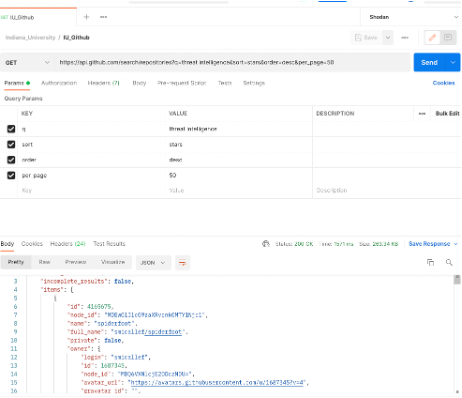Screen dimensions: 462x398
Task: Uncheck the order parameter checkbox
Action: click(11, 160)
